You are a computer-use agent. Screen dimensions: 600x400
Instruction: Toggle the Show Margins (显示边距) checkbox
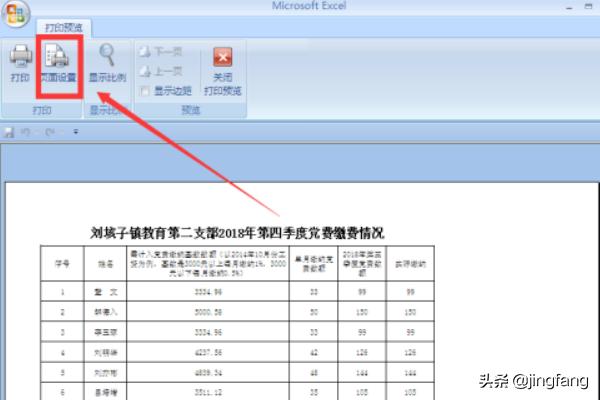[146, 91]
